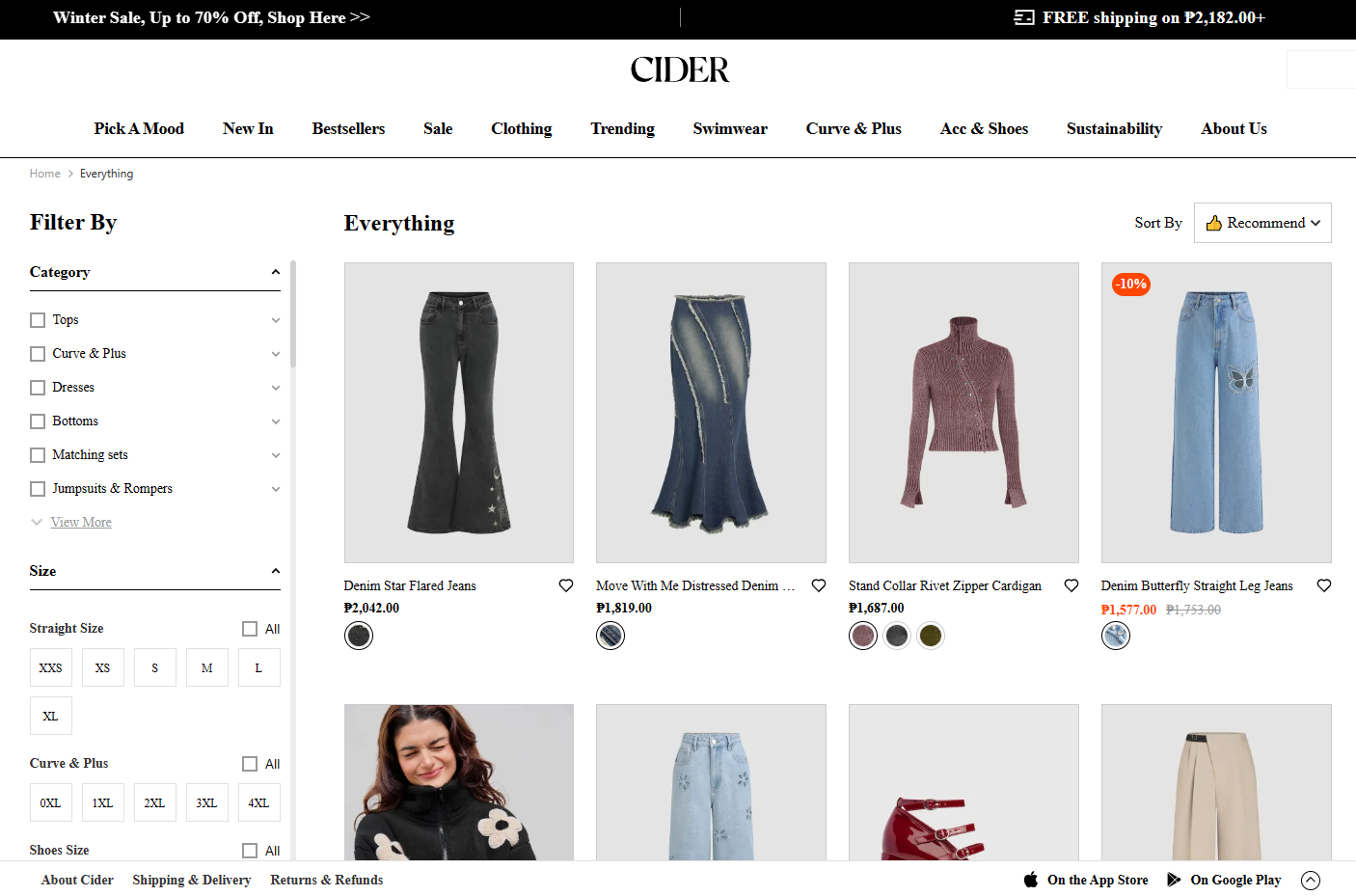
Task: Open the Curve & Plus navigation menu
Action: tap(854, 128)
